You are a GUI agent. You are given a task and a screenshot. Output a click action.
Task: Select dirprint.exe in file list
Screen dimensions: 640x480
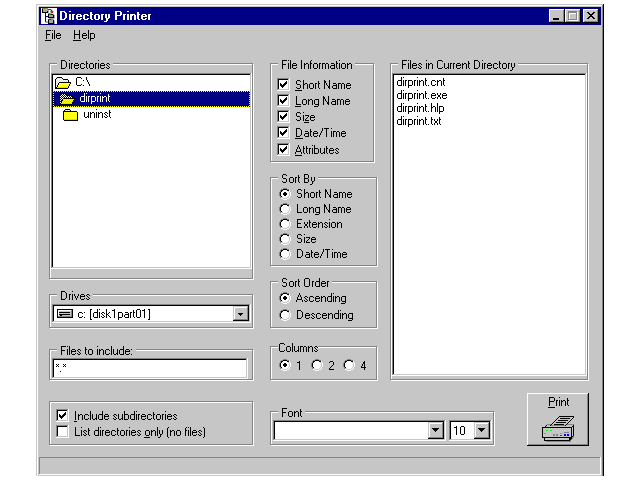coord(421,95)
